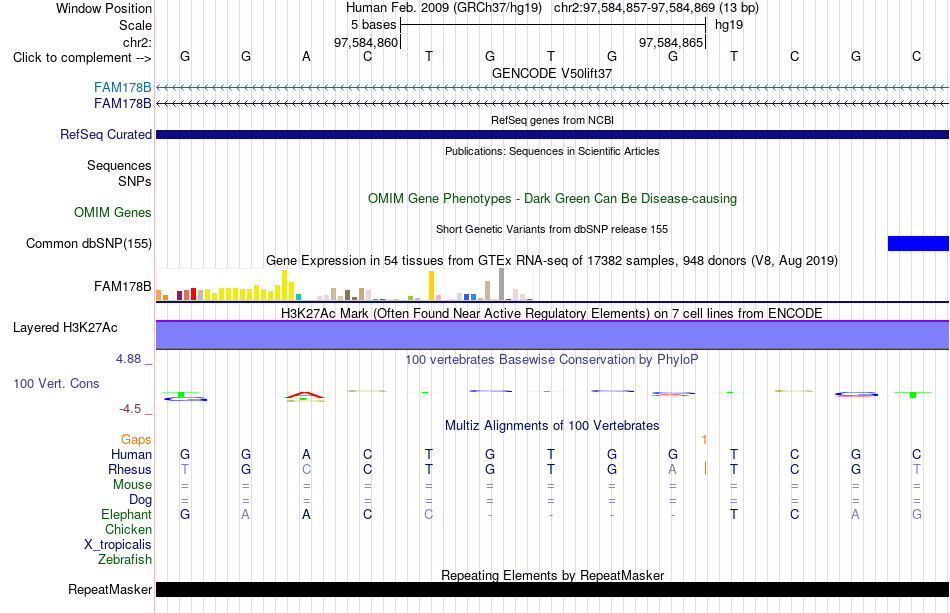The width and height of the screenshot is (950, 613).
Task: Select the Dog alignment row label
Action: pyautogui.click(x=140, y=500)
